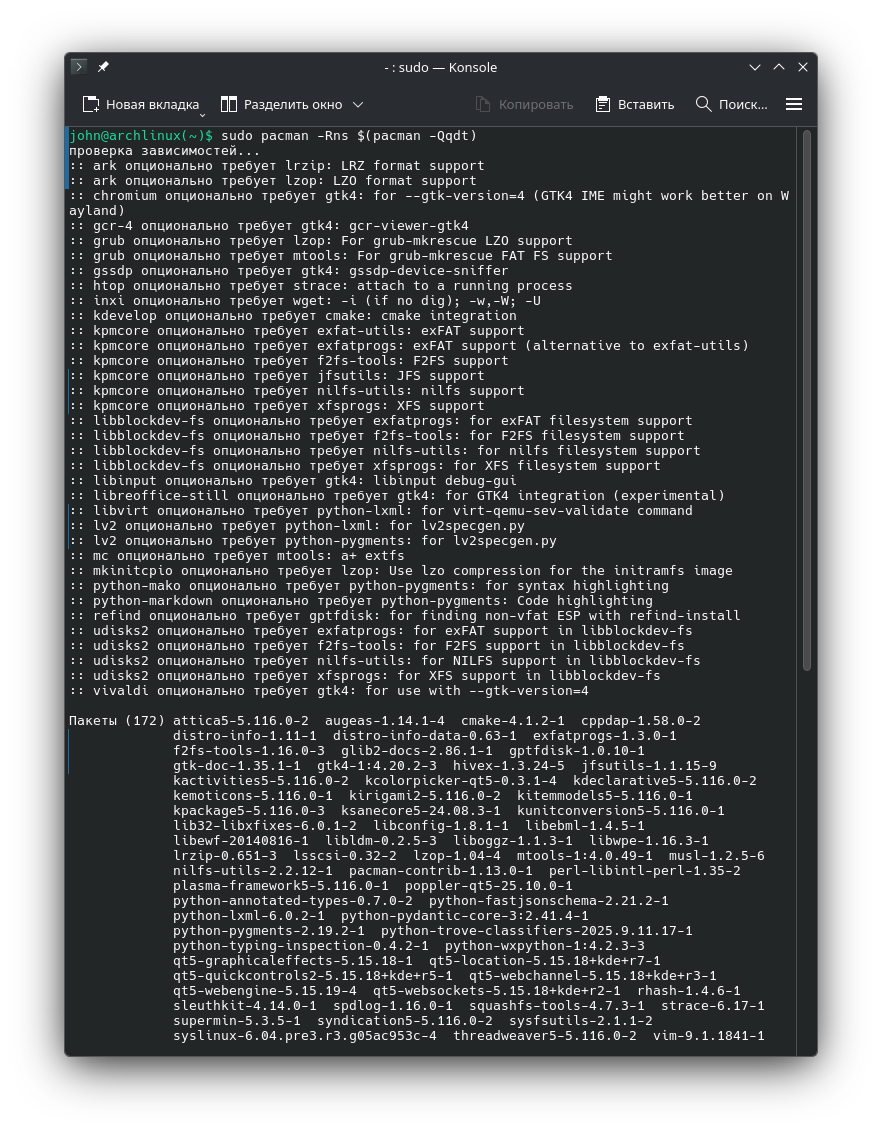Click the new tab icon

(90, 105)
